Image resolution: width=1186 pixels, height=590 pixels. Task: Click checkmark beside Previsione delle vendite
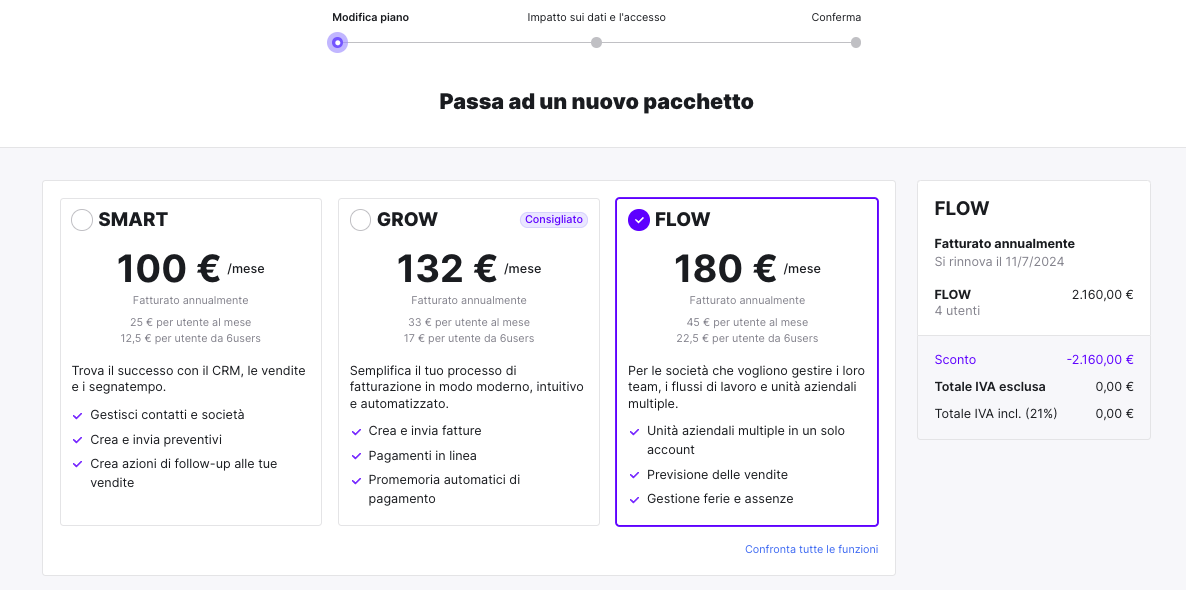click(635, 475)
